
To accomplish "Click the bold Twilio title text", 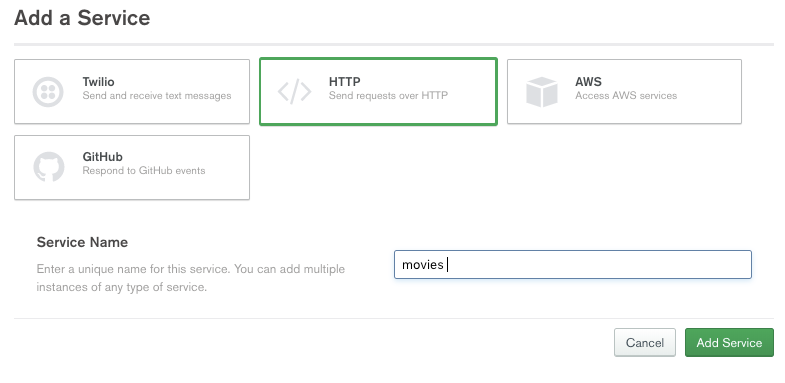I will 98,82.
